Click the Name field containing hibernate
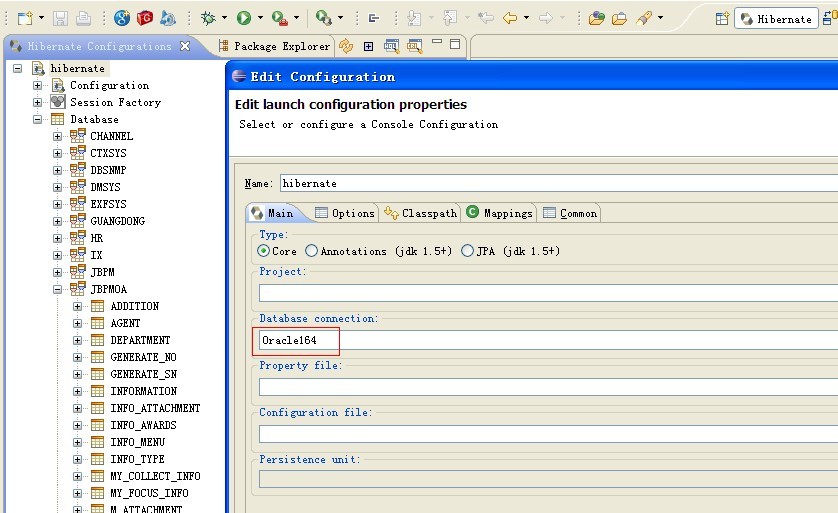Screen dimensions: 838x513 point(559,183)
